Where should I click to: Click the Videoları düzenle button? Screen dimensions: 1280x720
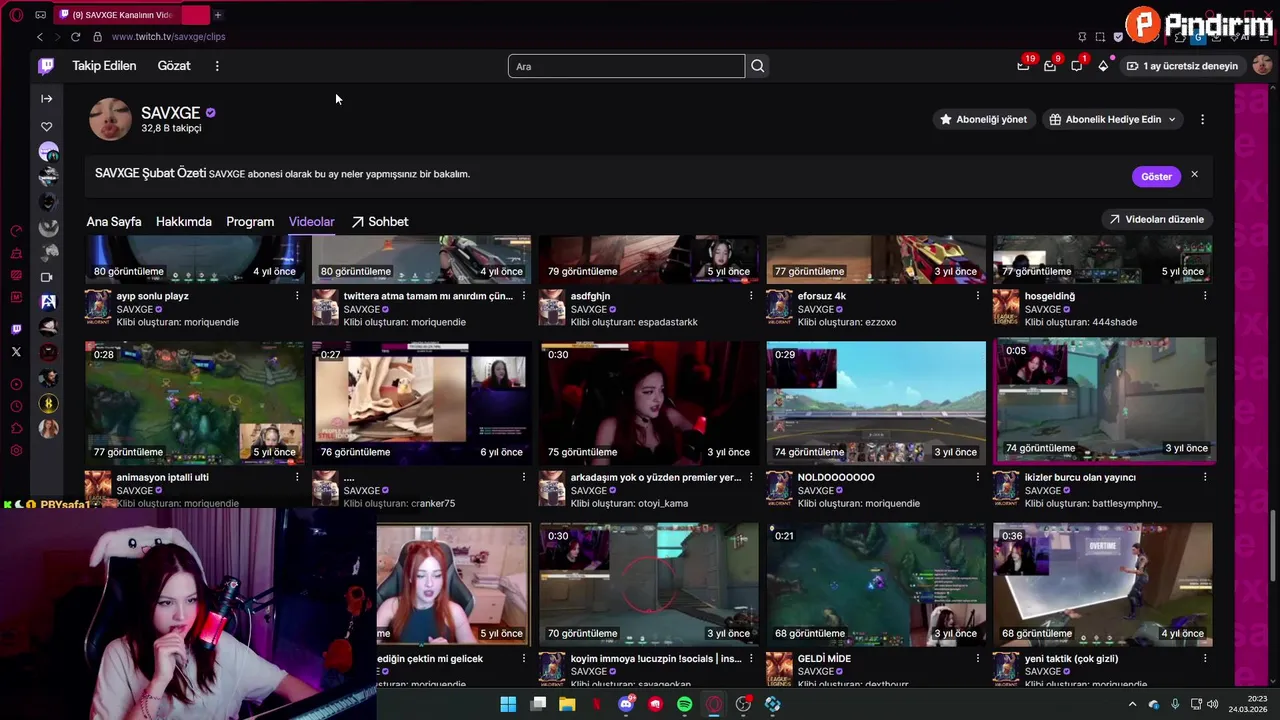tap(1157, 219)
